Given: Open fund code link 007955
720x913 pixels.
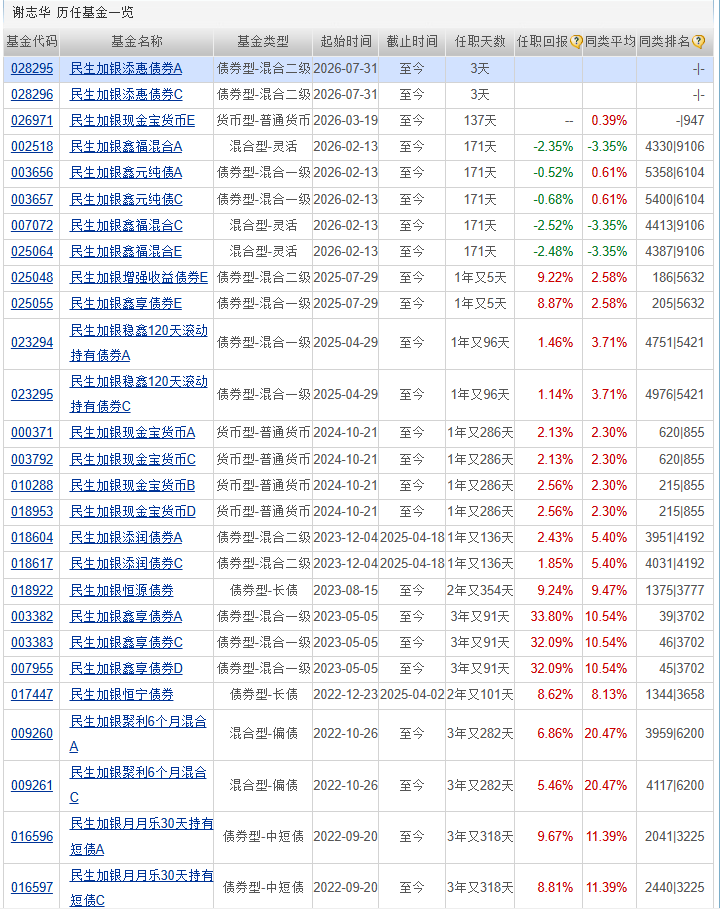Looking at the screenshot, I should click(x=32, y=668).
